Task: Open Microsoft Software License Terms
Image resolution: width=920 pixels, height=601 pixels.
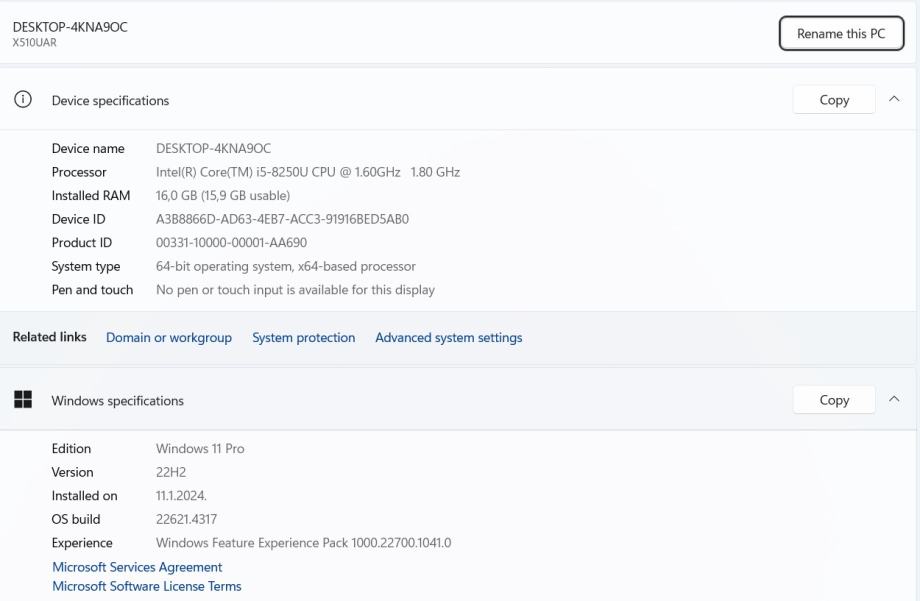Action: coord(146,587)
